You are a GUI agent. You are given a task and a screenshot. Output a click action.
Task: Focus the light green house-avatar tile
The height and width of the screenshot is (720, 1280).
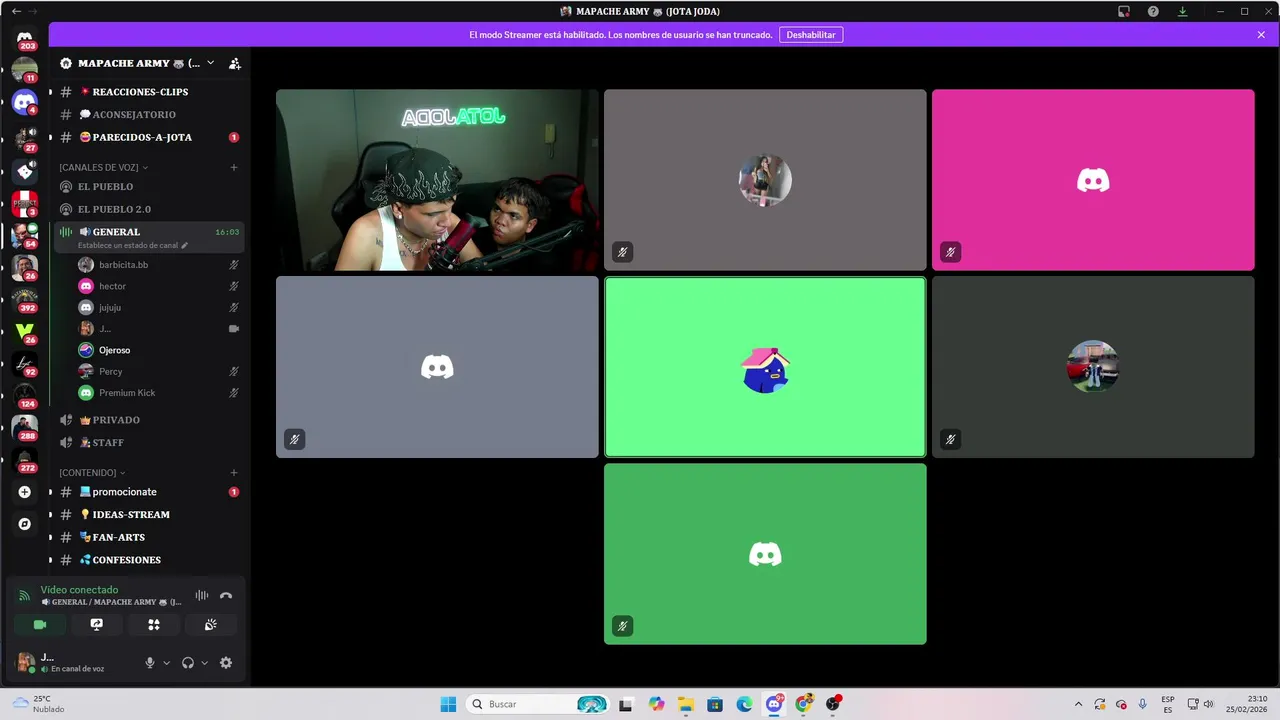[x=765, y=367]
